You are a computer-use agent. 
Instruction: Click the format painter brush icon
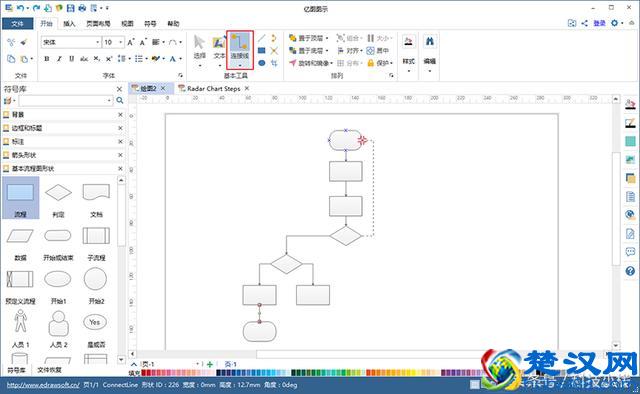pyautogui.click(x=24, y=42)
